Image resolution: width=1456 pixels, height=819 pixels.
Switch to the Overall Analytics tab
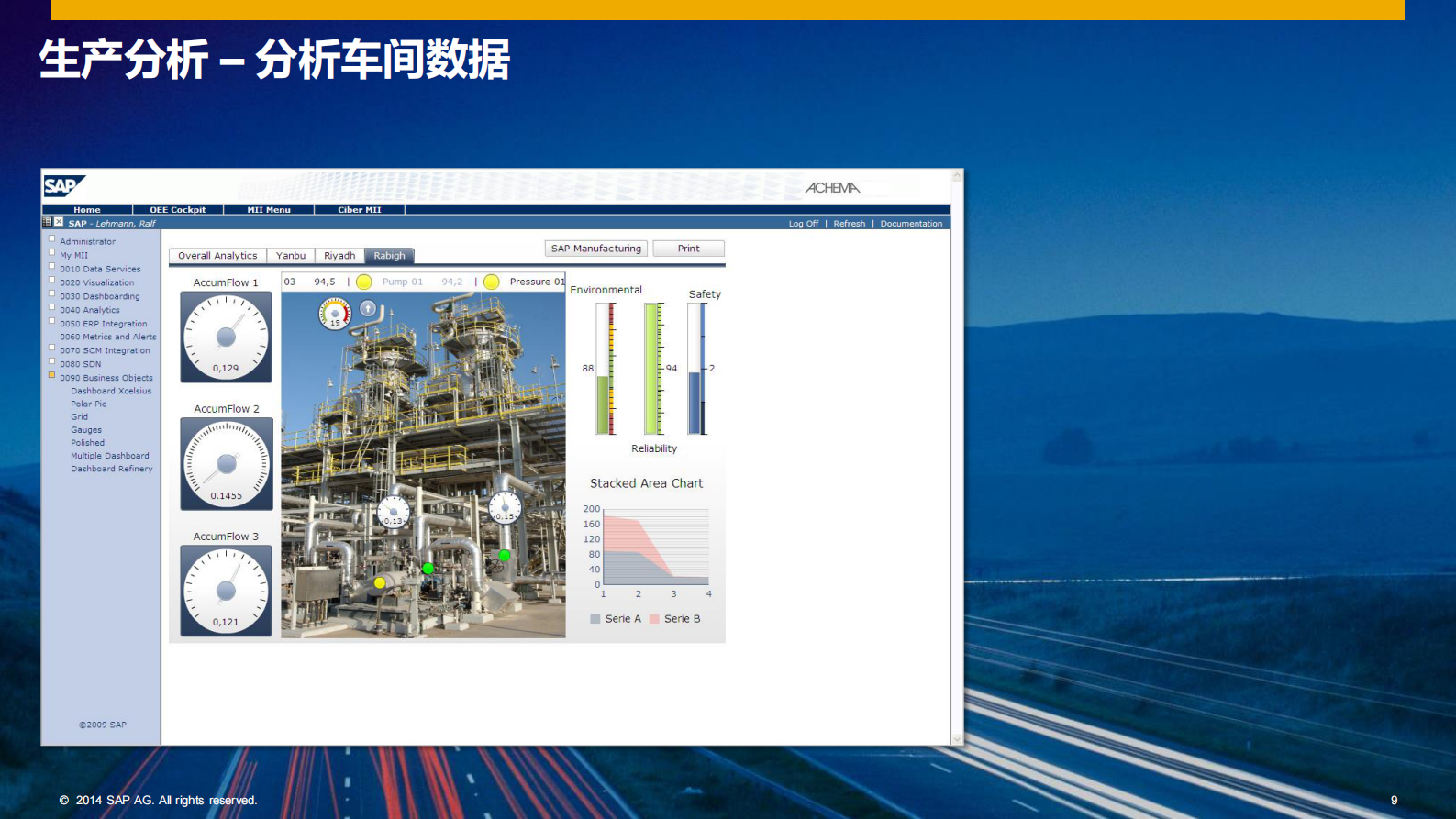[x=217, y=256]
